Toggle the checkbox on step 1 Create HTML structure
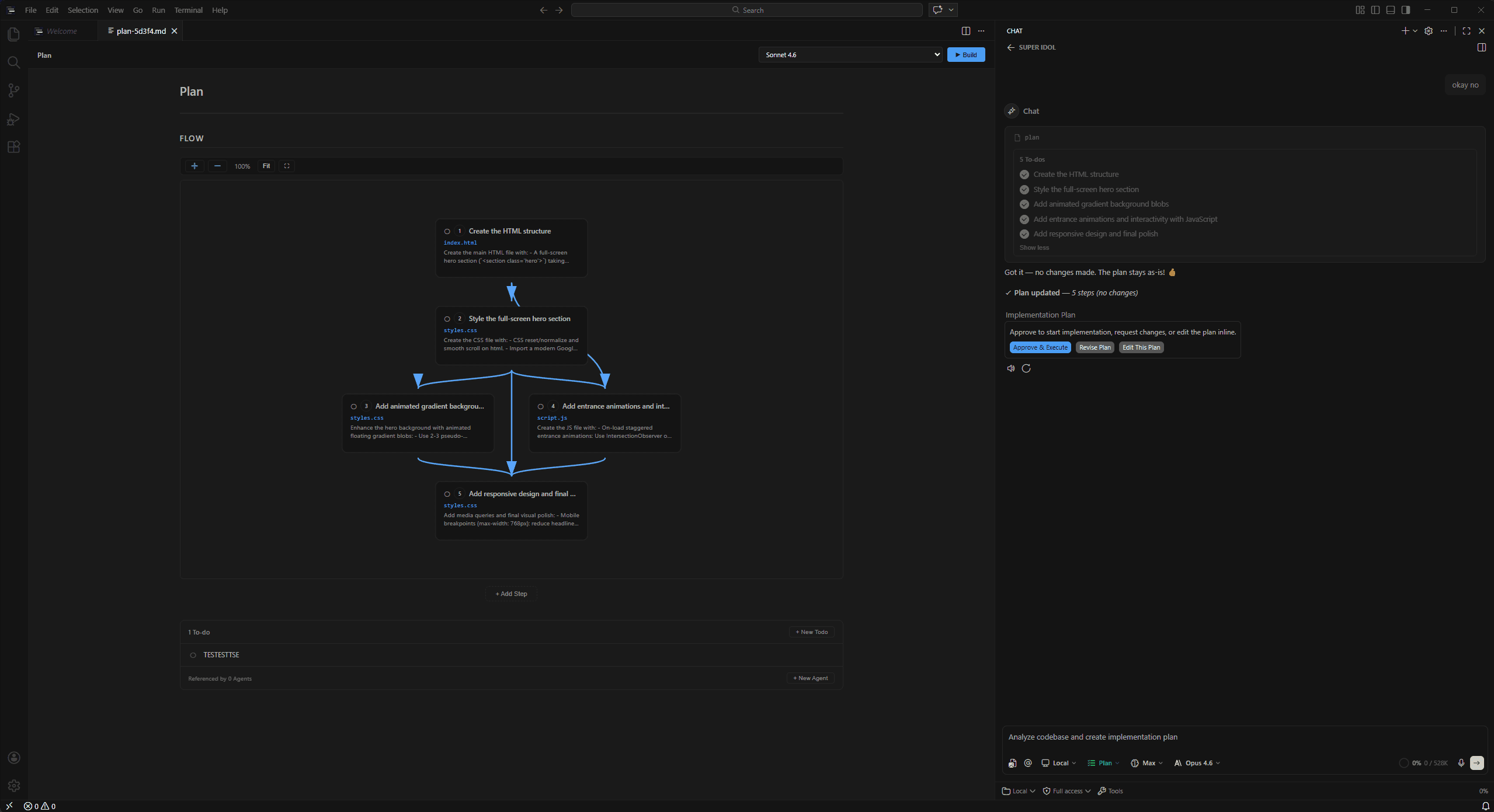Image resolution: width=1494 pixels, height=812 pixels. [x=447, y=231]
